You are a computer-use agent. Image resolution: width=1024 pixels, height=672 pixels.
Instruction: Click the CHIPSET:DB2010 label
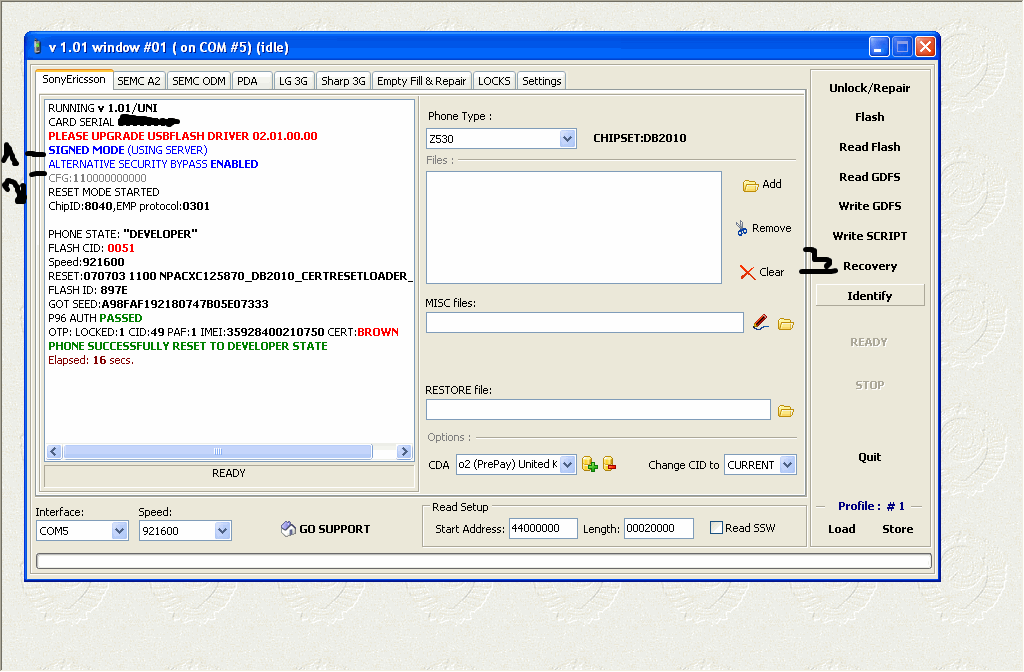[639, 138]
